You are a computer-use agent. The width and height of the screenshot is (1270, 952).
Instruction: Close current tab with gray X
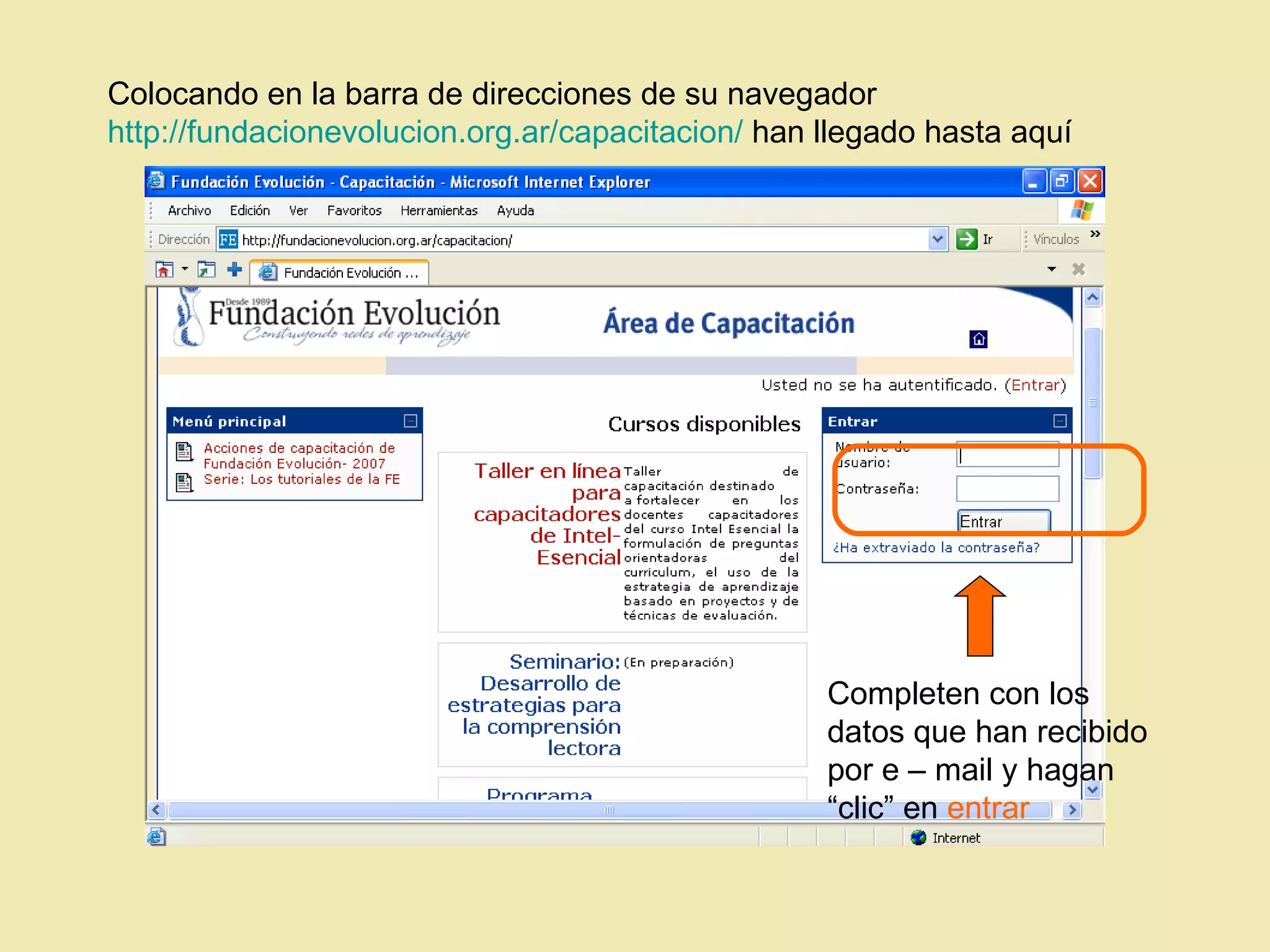pyautogui.click(x=1078, y=270)
